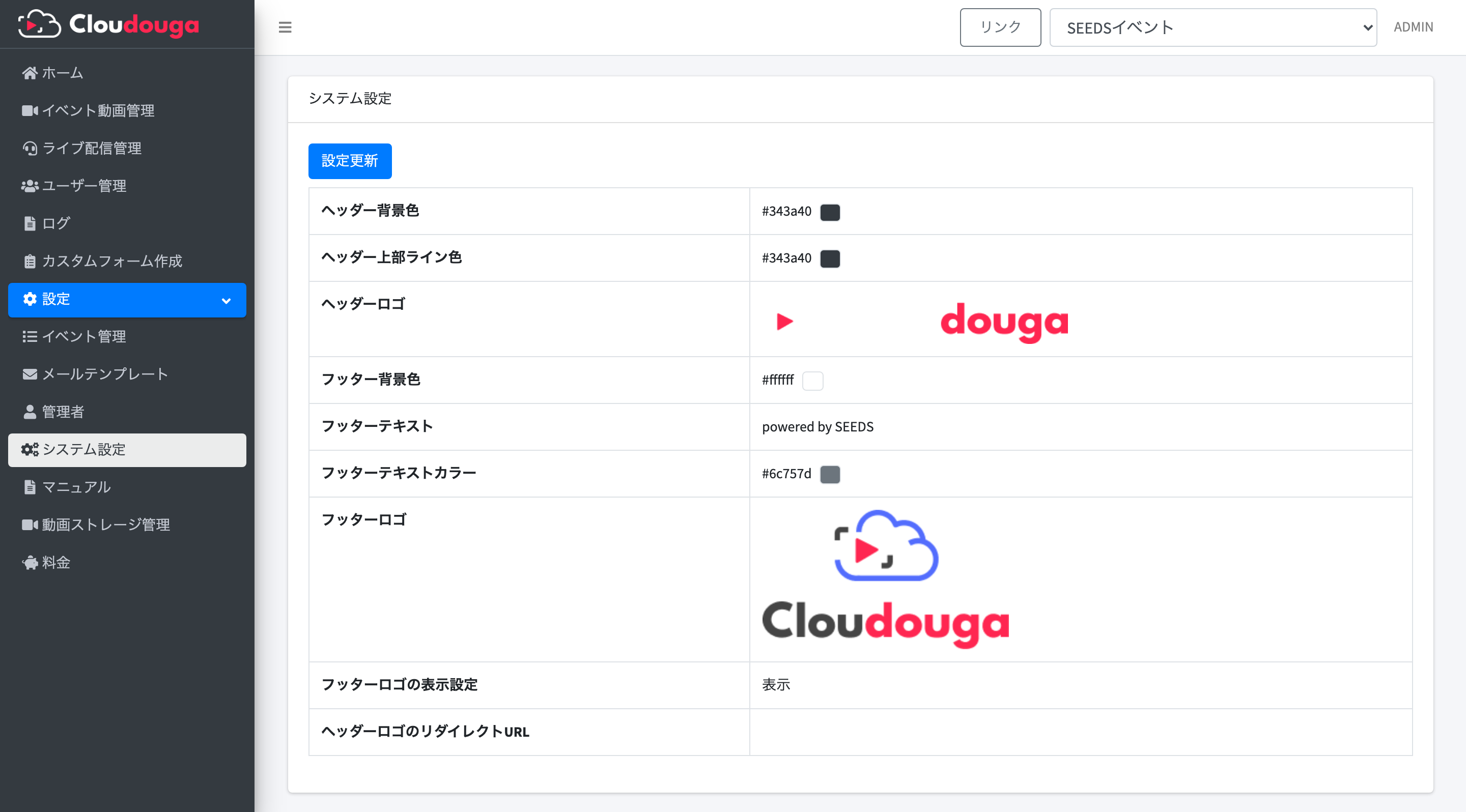Open the 料金 page

pos(127,562)
